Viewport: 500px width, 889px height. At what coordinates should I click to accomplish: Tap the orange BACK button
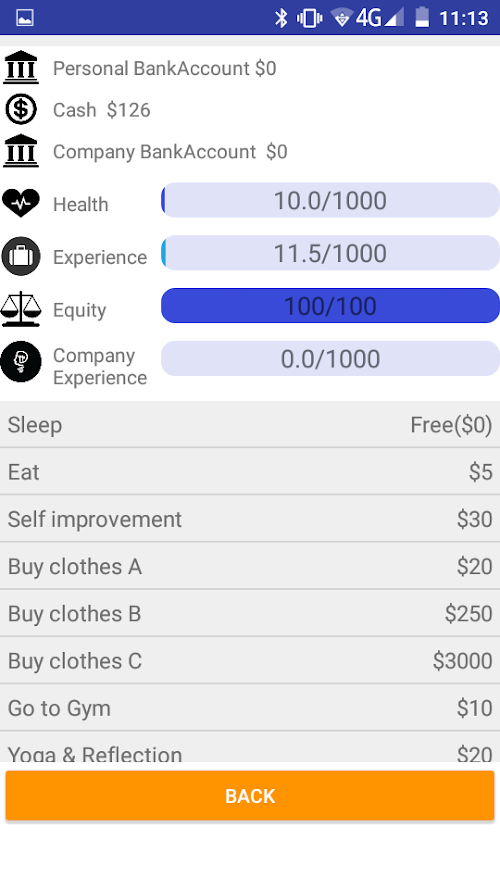tap(250, 795)
